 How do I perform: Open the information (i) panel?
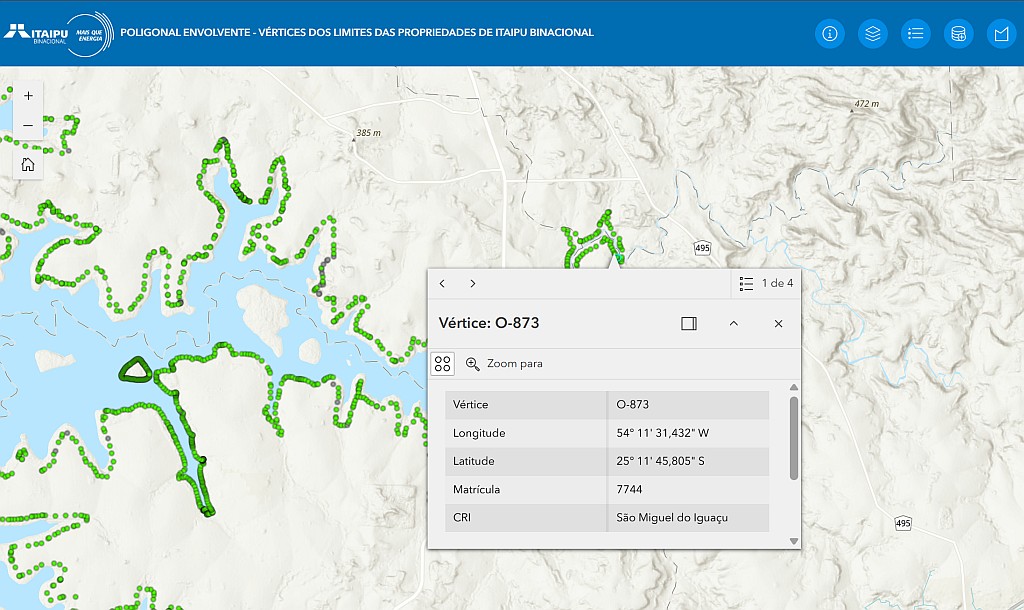(x=830, y=33)
